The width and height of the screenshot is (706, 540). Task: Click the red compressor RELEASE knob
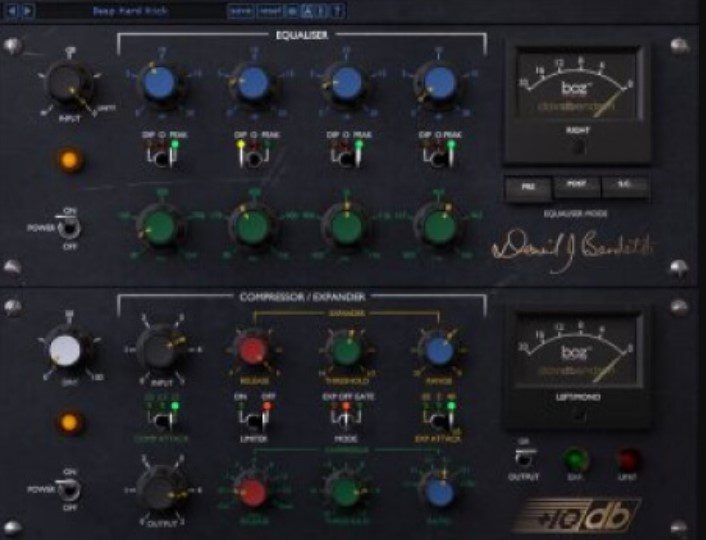[x=253, y=491]
